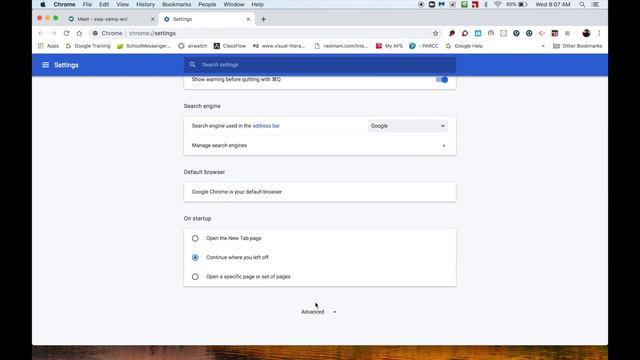Screen dimensions: 640x360
Task: Open the People menu
Action: click(207, 4)
